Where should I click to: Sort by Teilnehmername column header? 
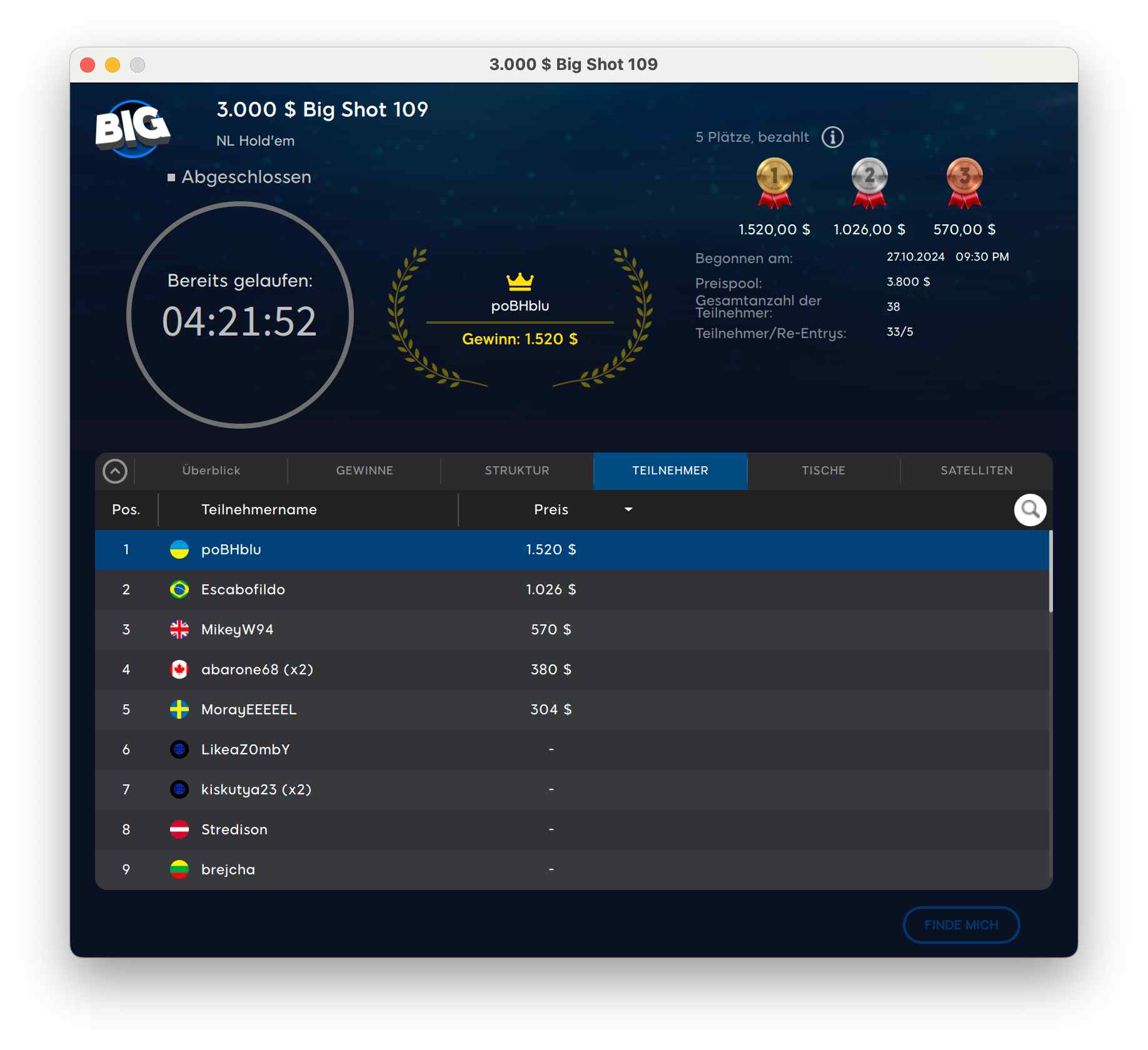pos(259,509)
